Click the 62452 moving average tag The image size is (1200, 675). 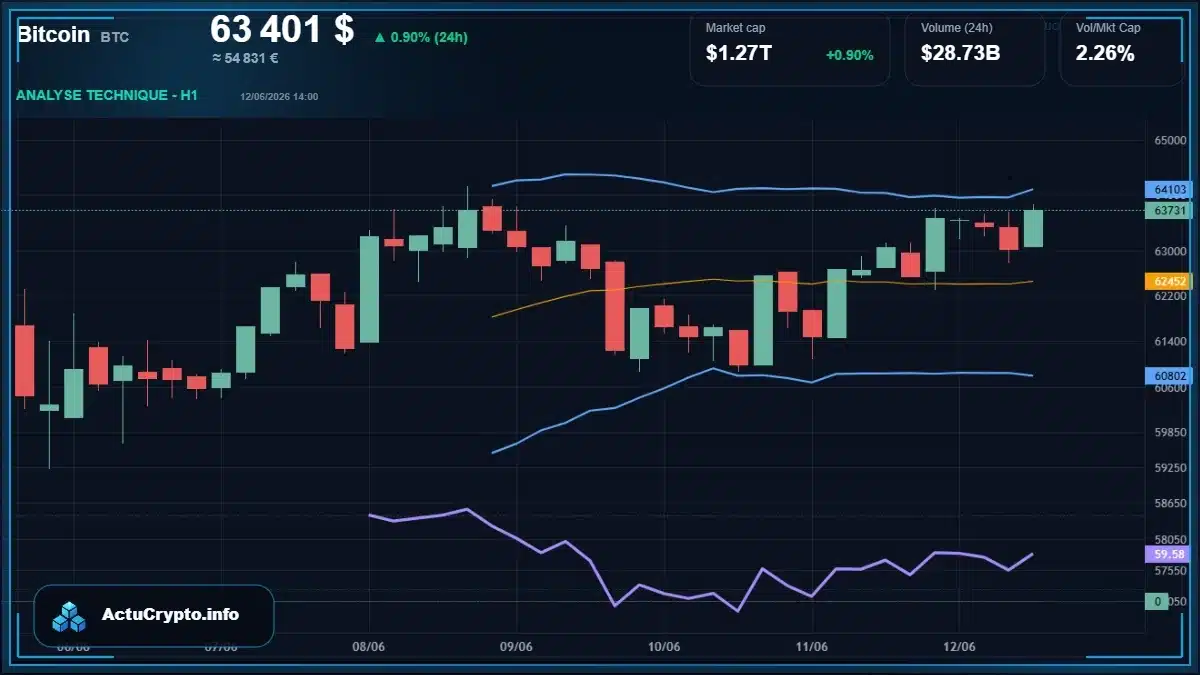tap(1169, 281)
